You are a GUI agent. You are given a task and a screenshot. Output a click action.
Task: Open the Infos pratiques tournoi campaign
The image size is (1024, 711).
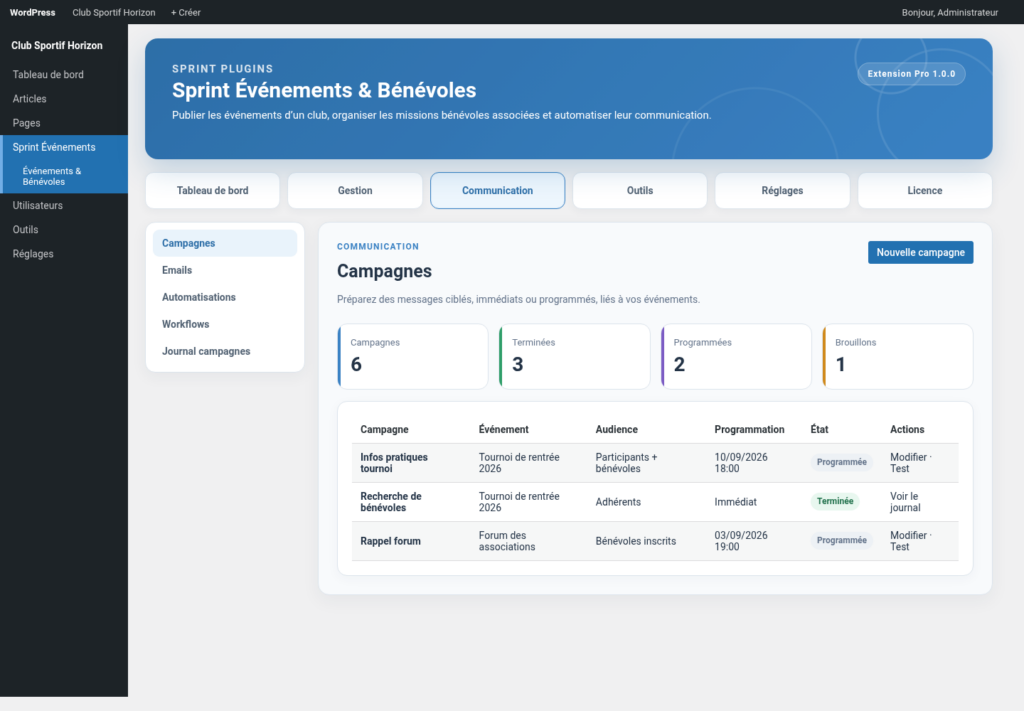(394, 463)
